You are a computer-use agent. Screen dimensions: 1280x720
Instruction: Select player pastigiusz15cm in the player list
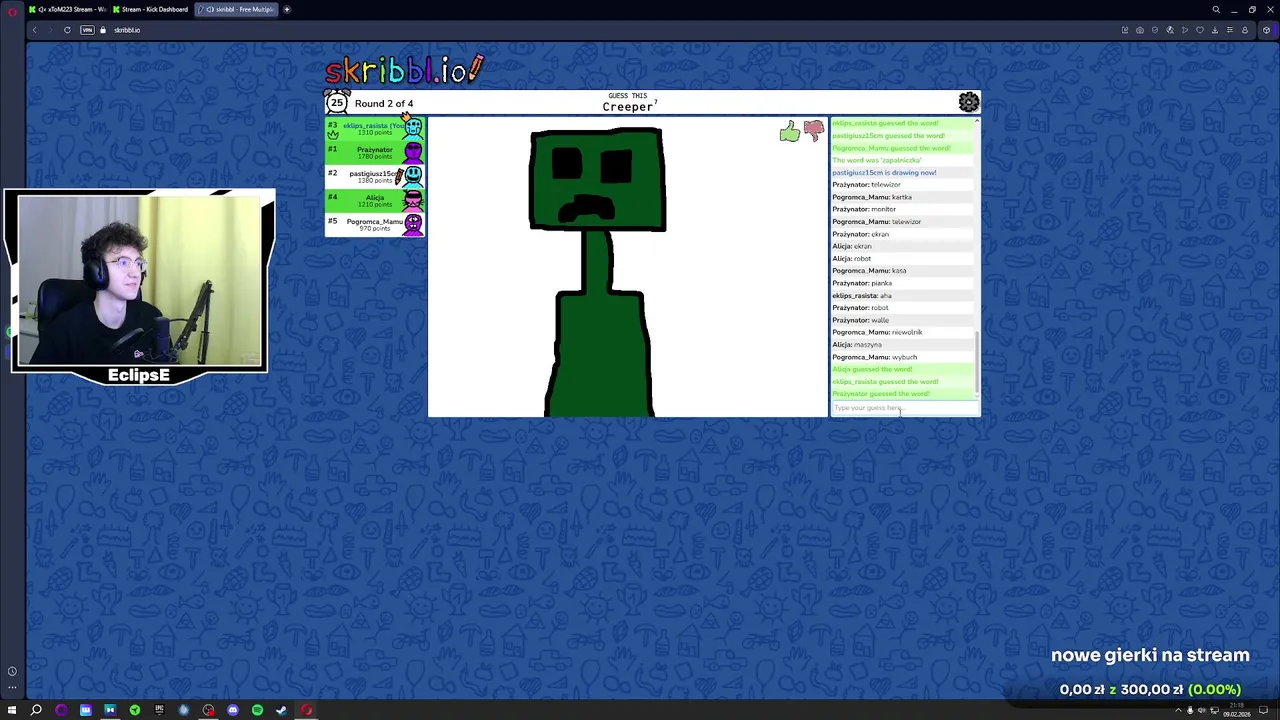tap(375, 176)
